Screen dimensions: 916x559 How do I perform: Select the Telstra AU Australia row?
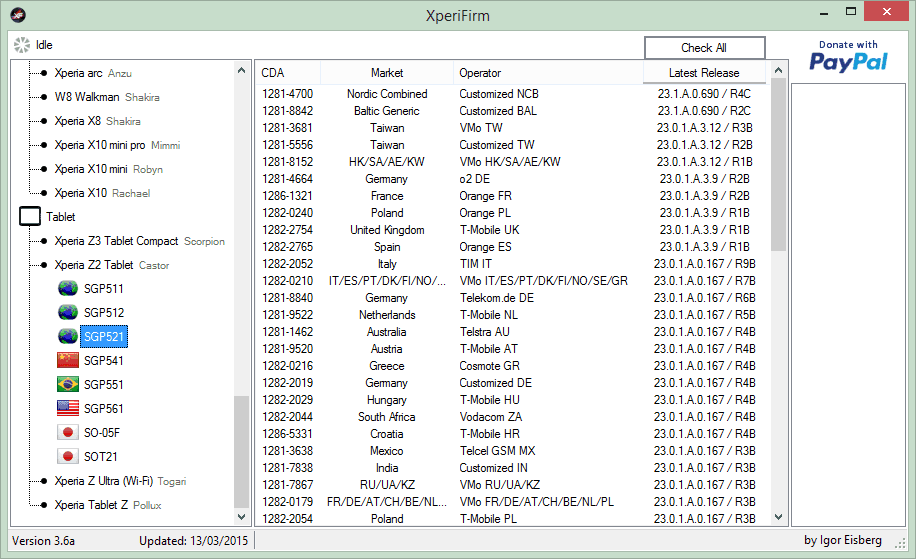(512, 332)
